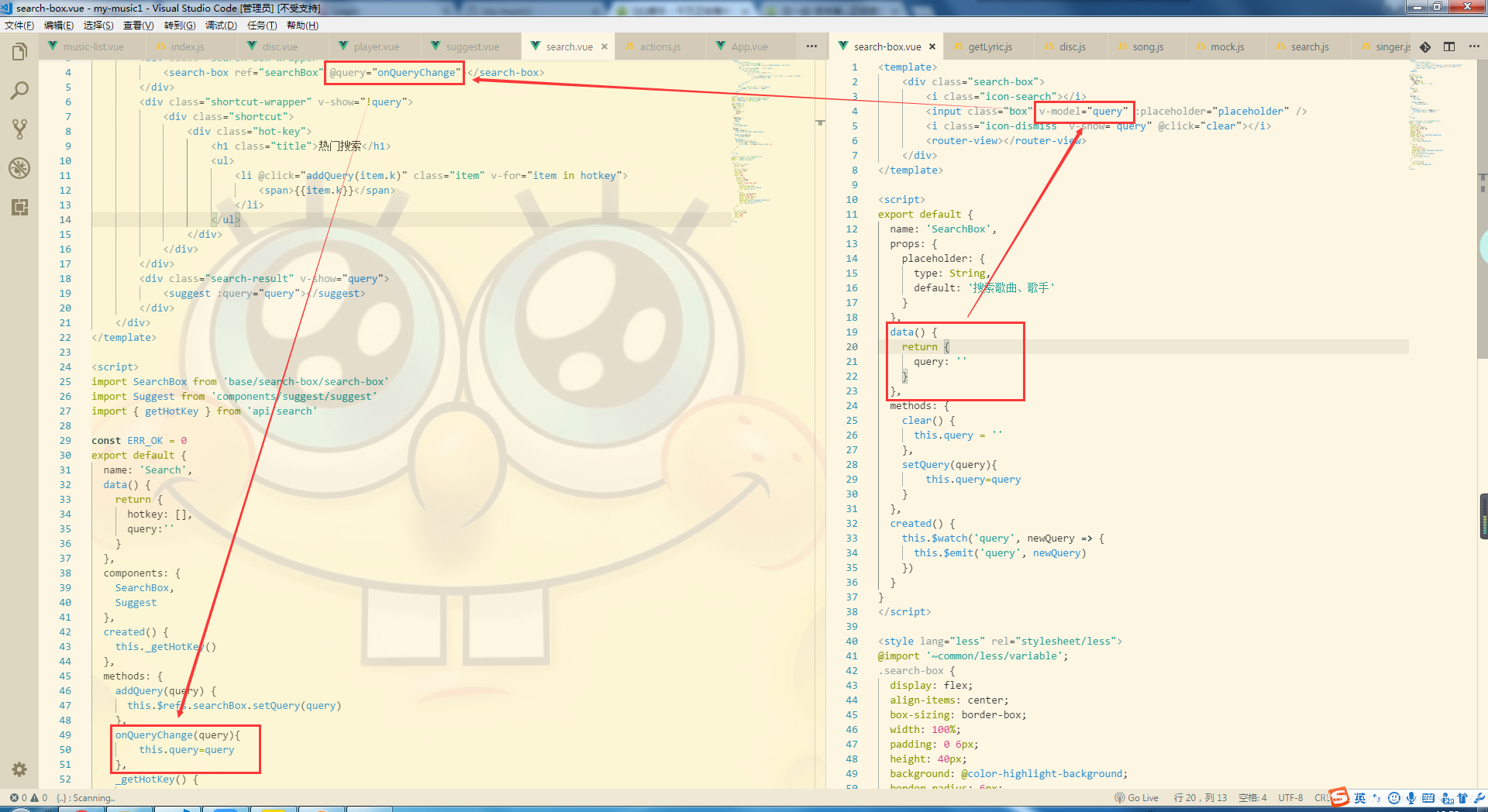Click line number 49 in left editor
This screenshot has height=812, width=1488.
point(65,735)
